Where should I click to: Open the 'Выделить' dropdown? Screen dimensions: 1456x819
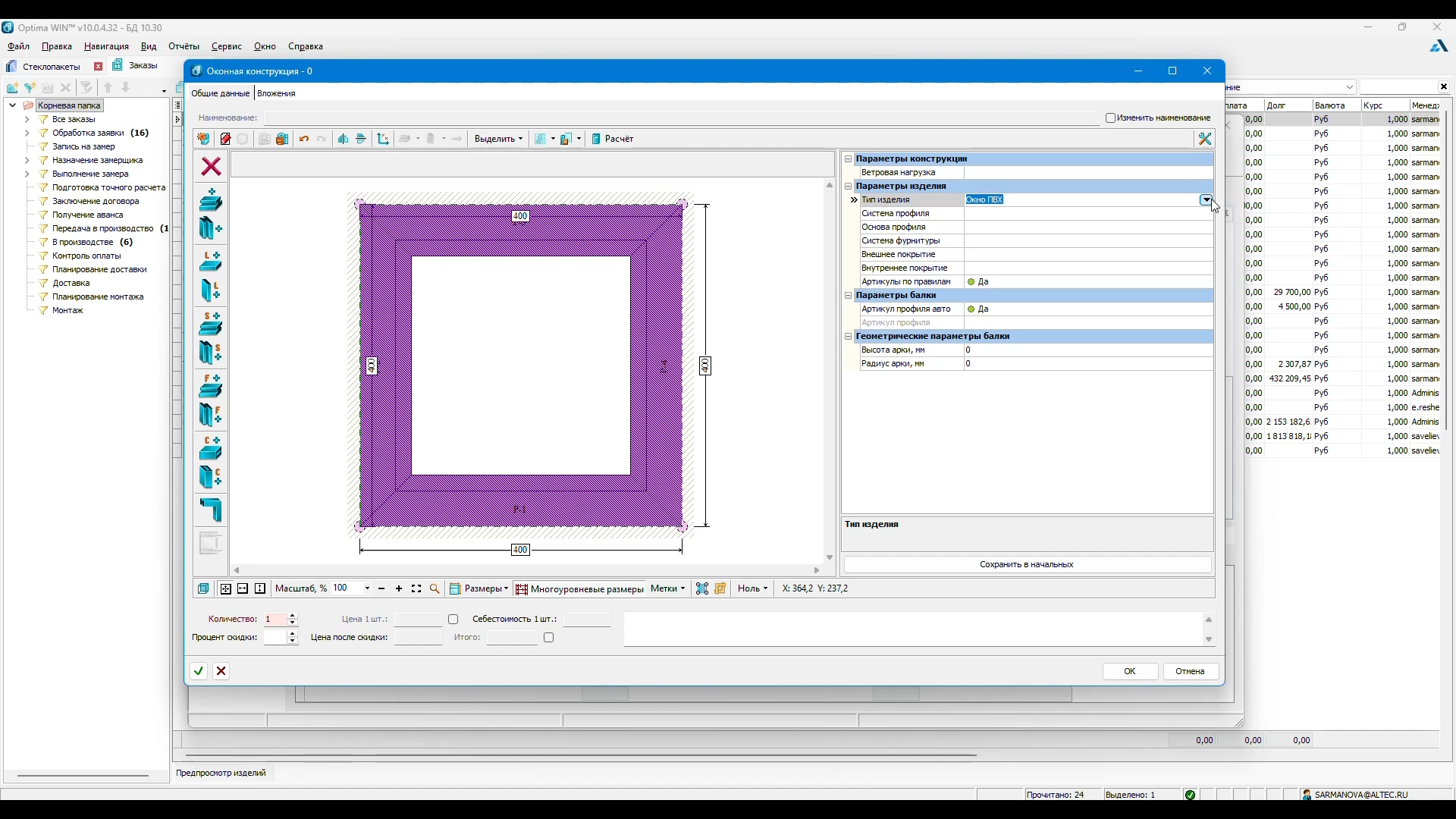(x=498, y=140)
